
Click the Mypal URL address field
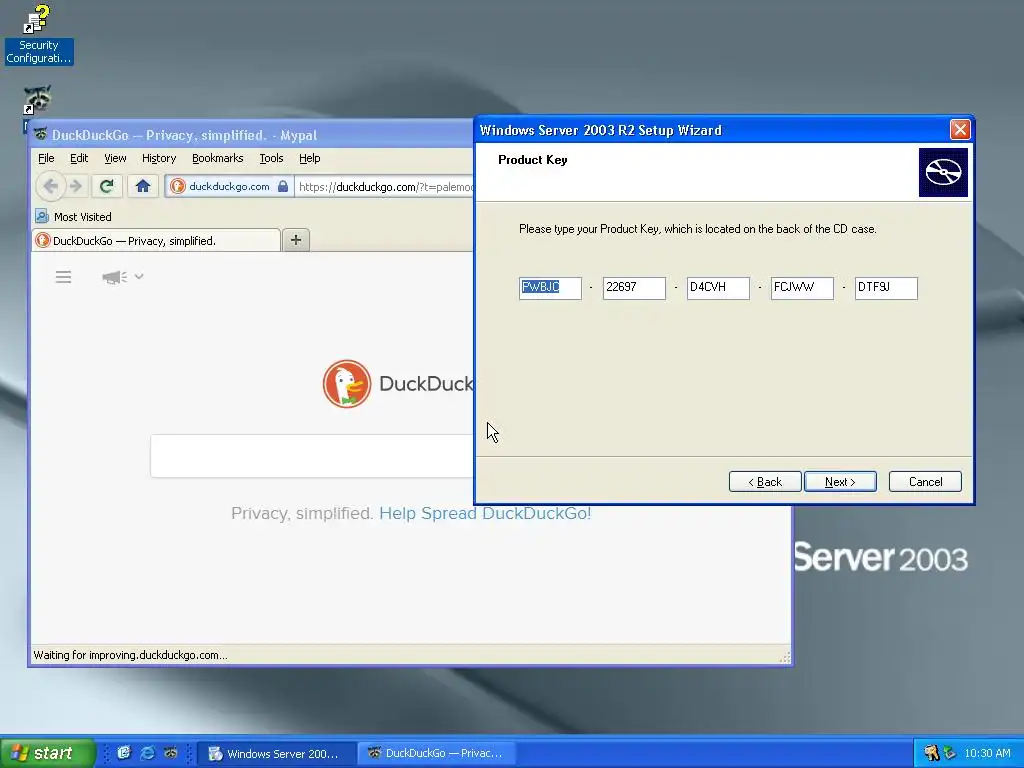pos(385,187)
